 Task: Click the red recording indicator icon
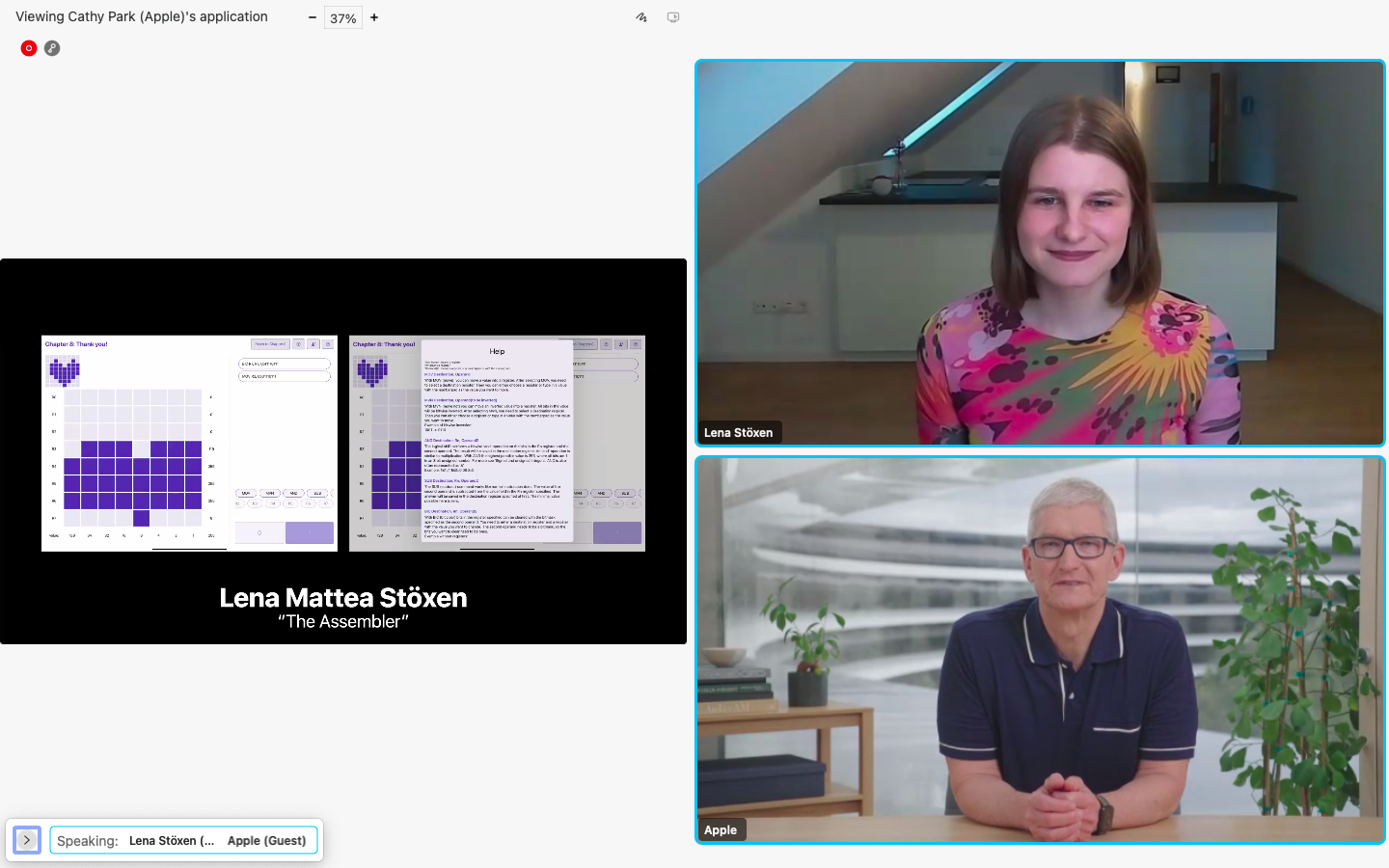point(29,48)
